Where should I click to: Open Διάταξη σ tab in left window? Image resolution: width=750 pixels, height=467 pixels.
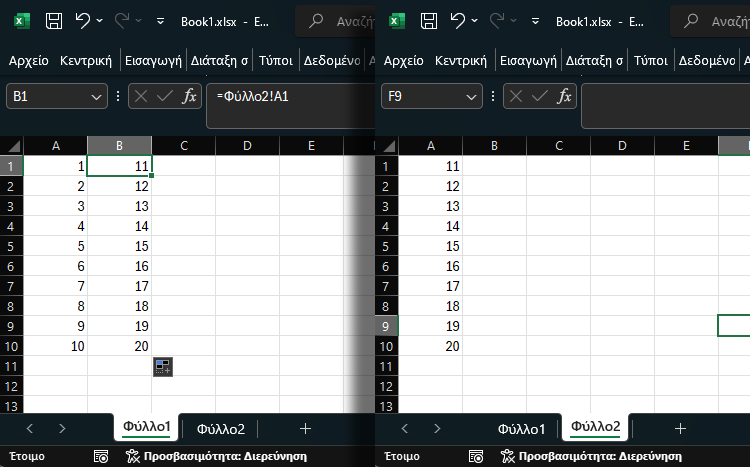[x=219, y=61]
